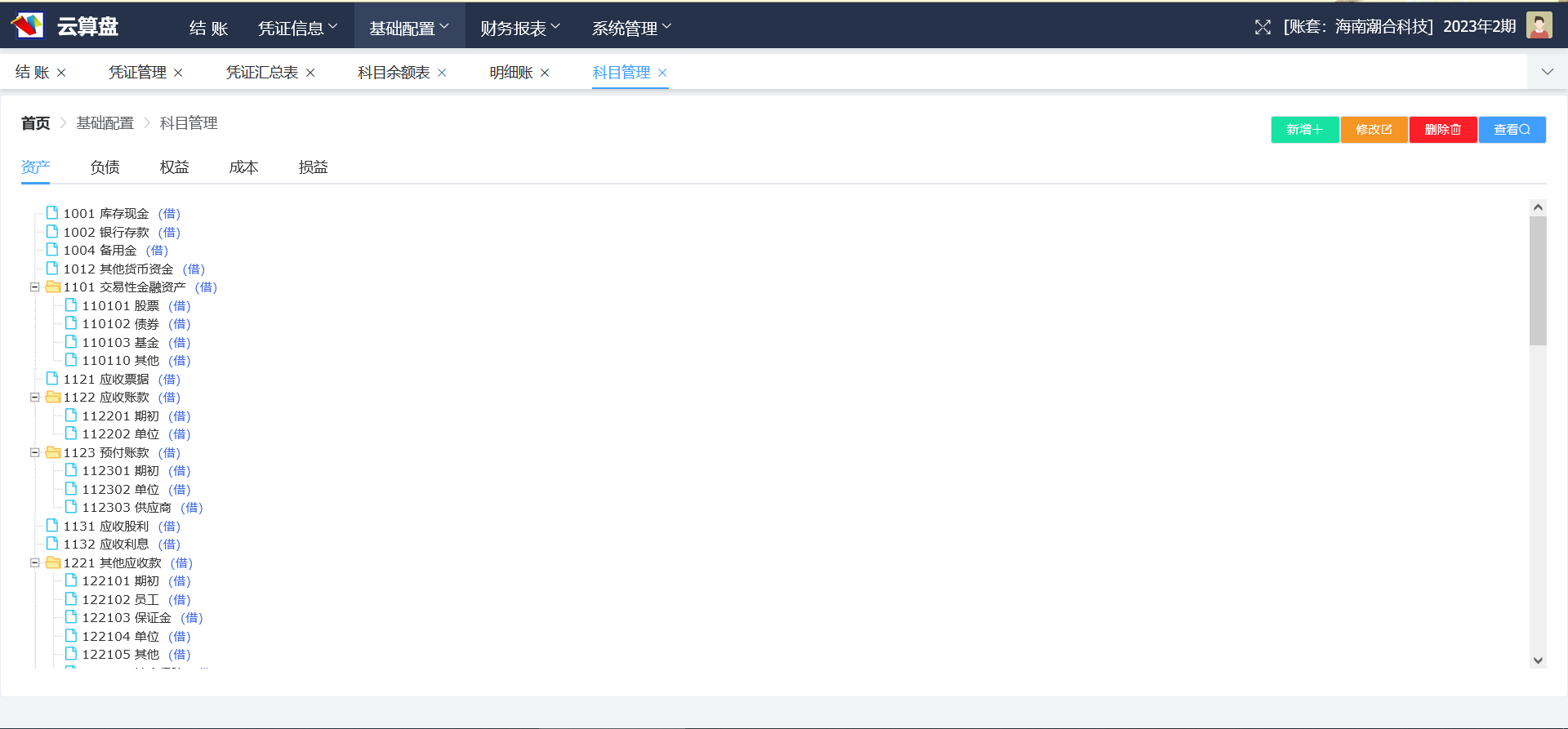Screen dimensions: 1568x729
Task: Click the file icon of 1131 应收股利
Action: [x=52, y=525]
